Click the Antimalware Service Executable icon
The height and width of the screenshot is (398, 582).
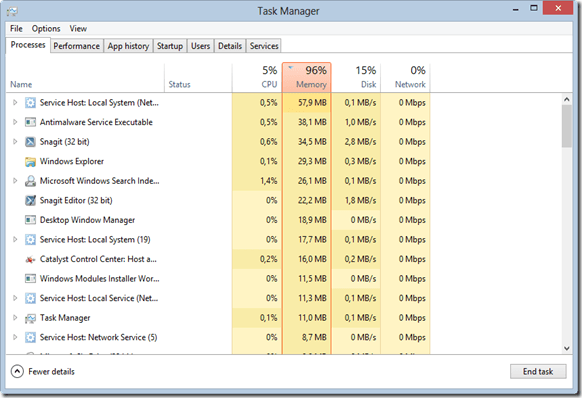[30, 122]
